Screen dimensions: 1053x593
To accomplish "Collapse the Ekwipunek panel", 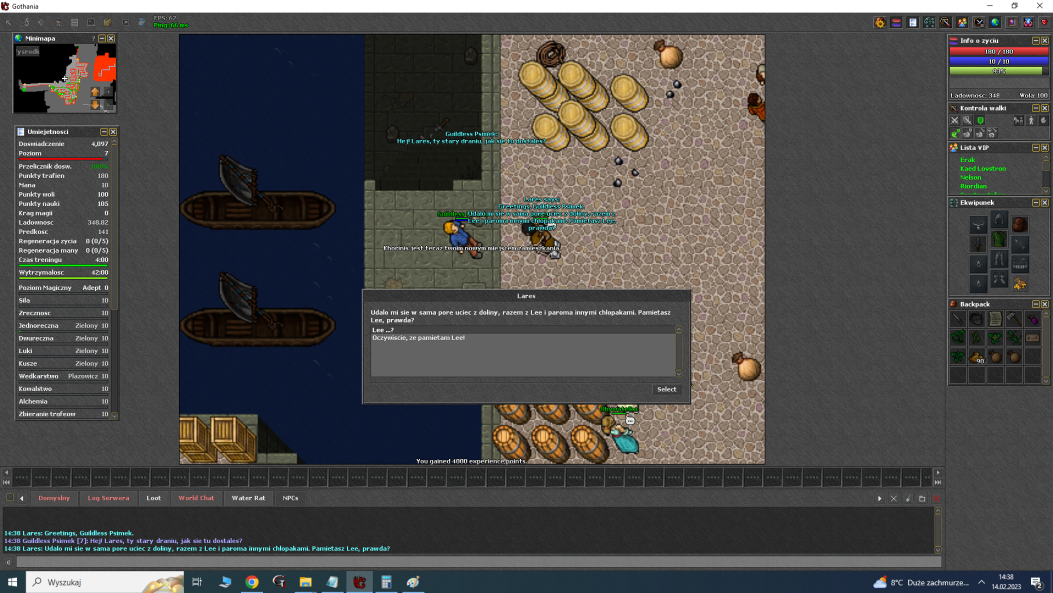I will pyautogui.click(x=1036, y=202).
